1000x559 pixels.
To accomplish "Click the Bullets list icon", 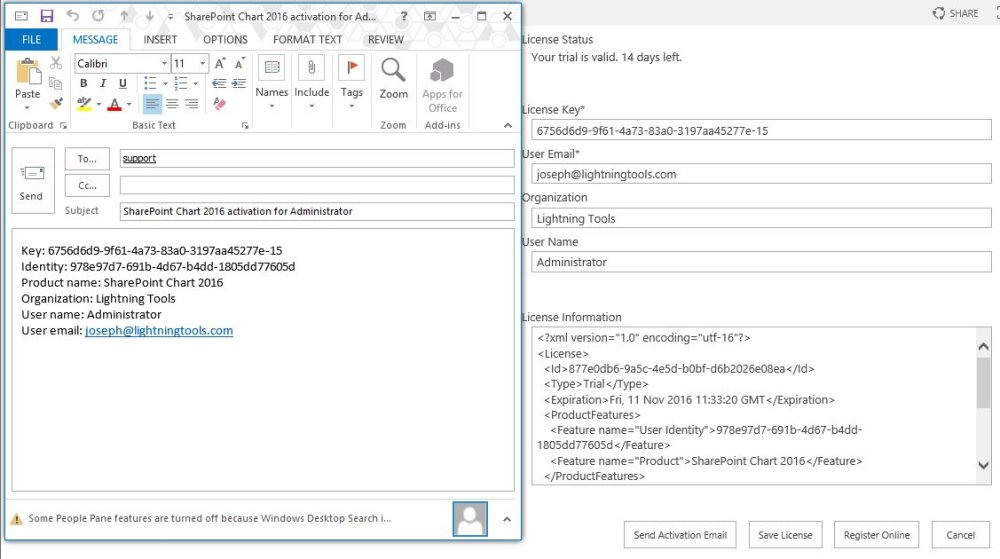I will point(150,83).
